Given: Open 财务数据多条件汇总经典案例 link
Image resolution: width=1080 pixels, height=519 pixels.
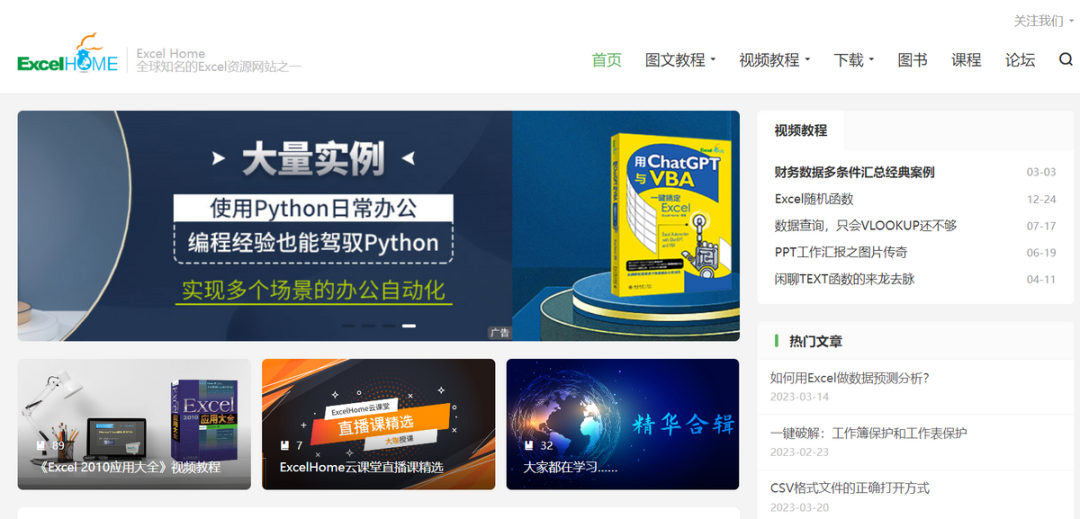Looking at the screenshot, I should tap(854, 172).
